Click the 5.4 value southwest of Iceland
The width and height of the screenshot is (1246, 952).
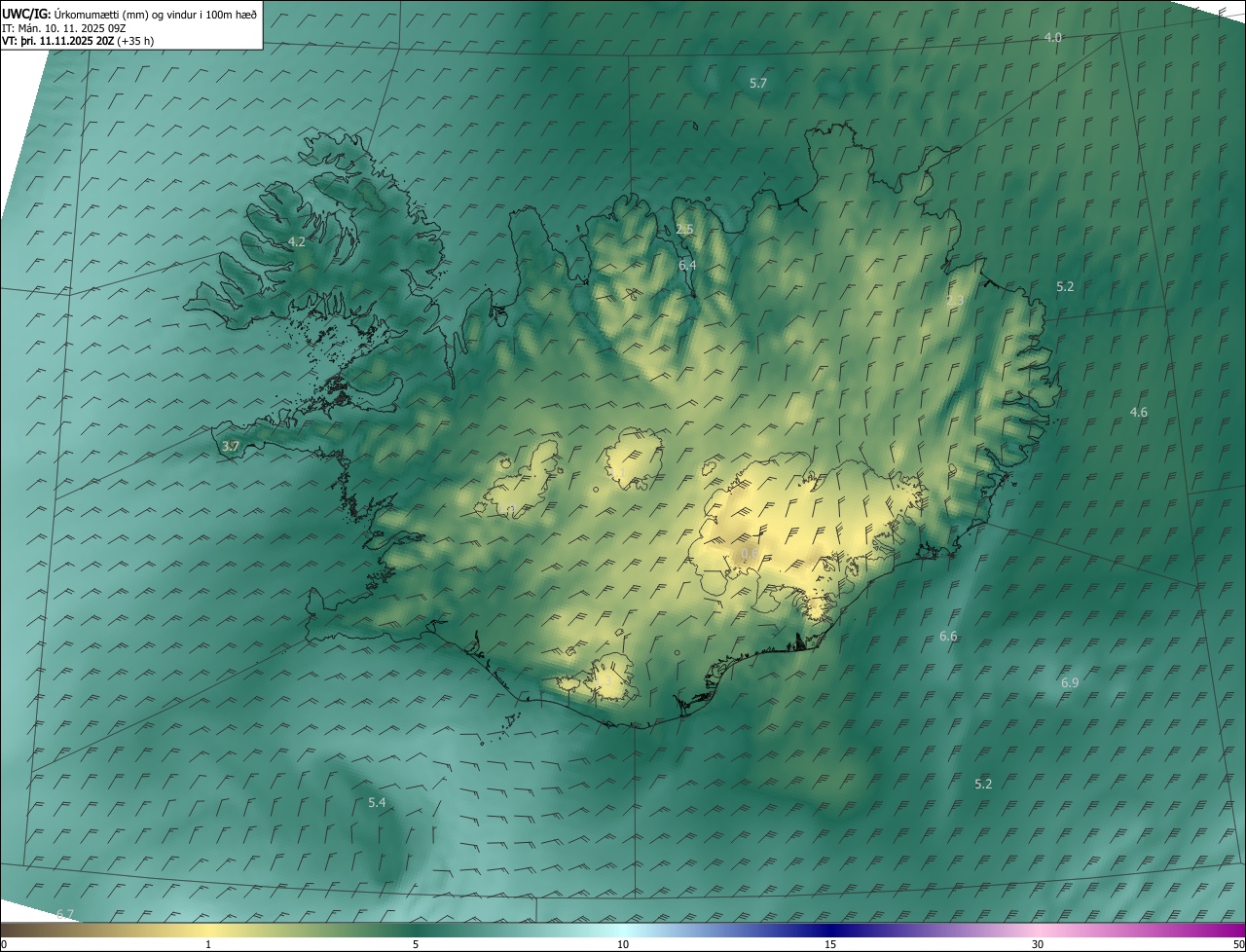click(377, 802)
